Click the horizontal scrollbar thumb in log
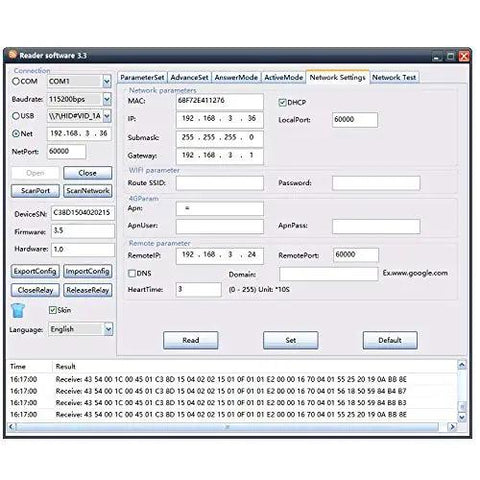480x480 pixels. [x=227, y=427]
